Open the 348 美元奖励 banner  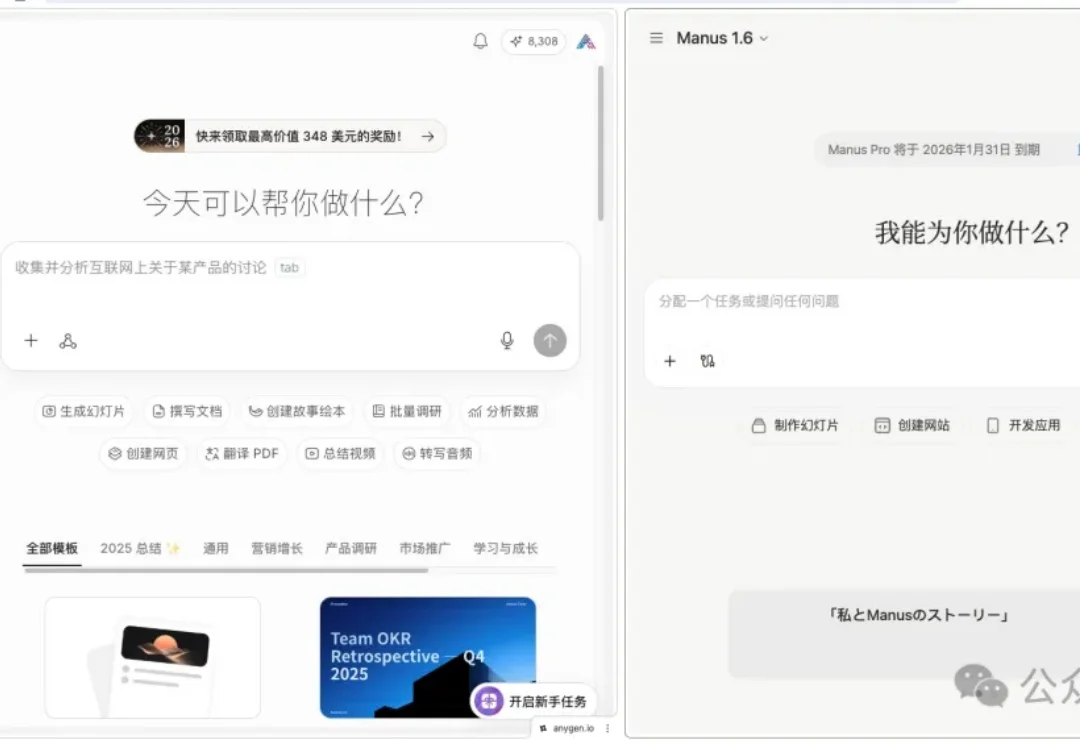coord(290,135)
